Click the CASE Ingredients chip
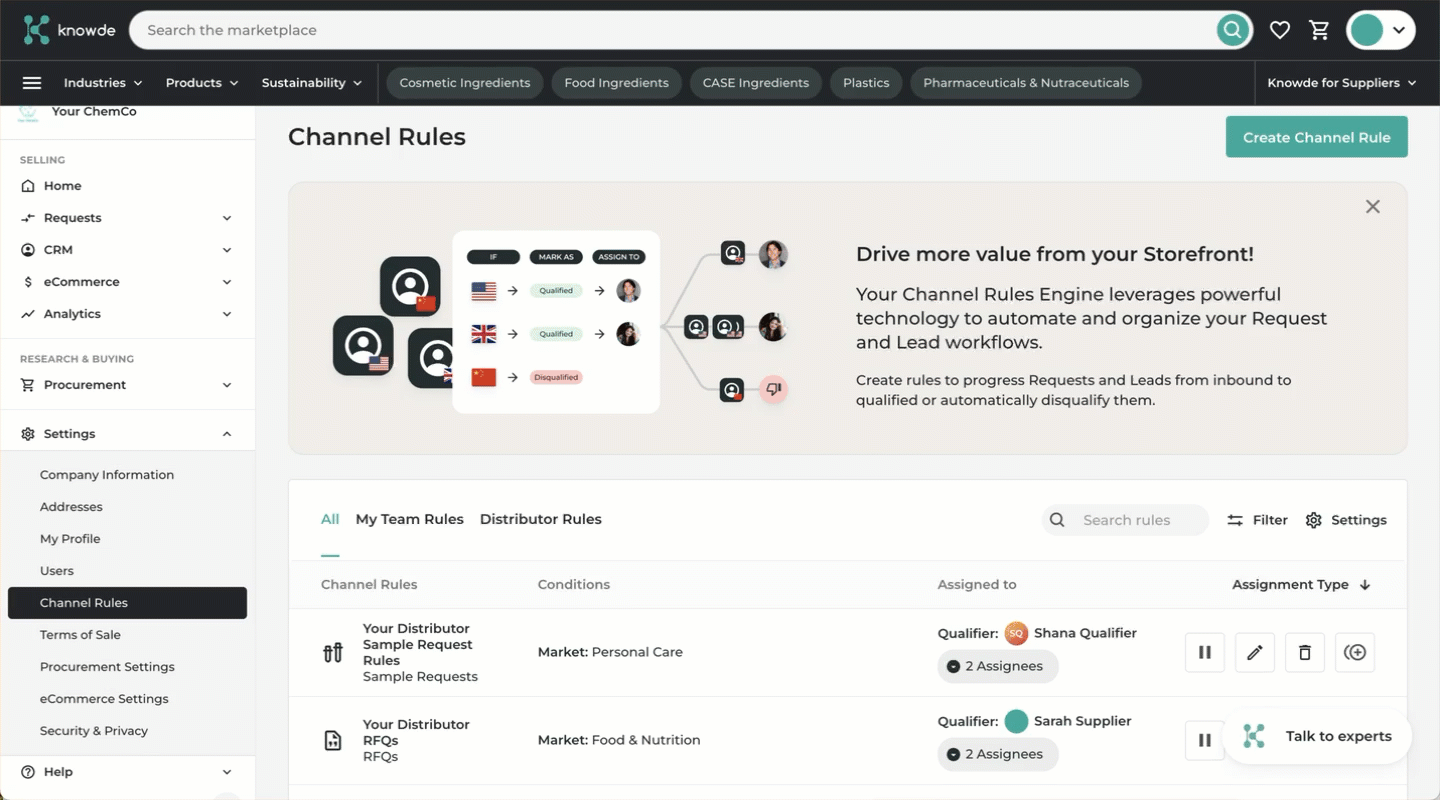The height and width of the screenshot is (800, 1440). coord(756,83)
